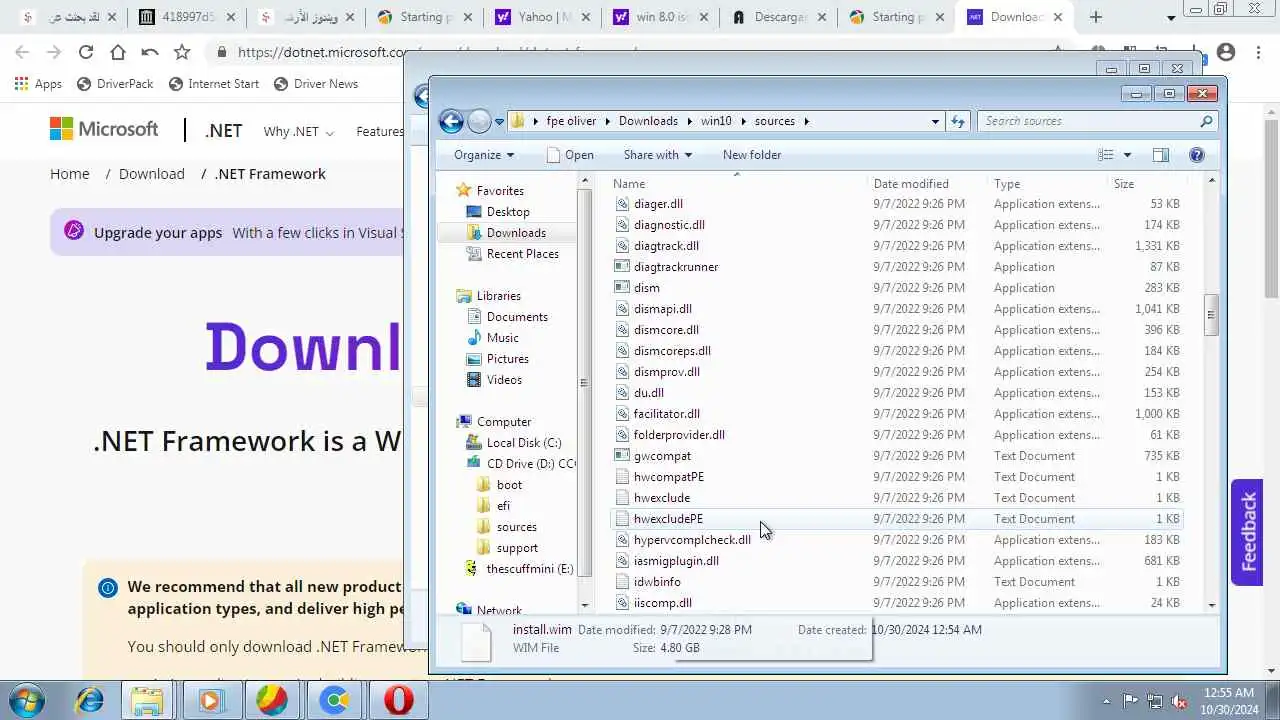Open the media player taskbar icon
Screen dimensions: 1280x720
[210, 701]
